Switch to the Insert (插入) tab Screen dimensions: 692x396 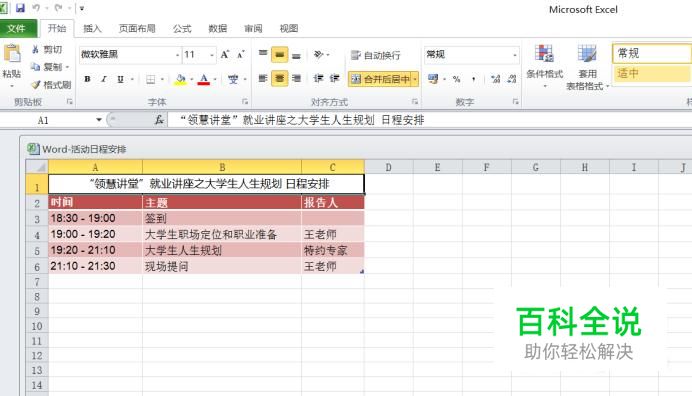[x=92, y=28]
